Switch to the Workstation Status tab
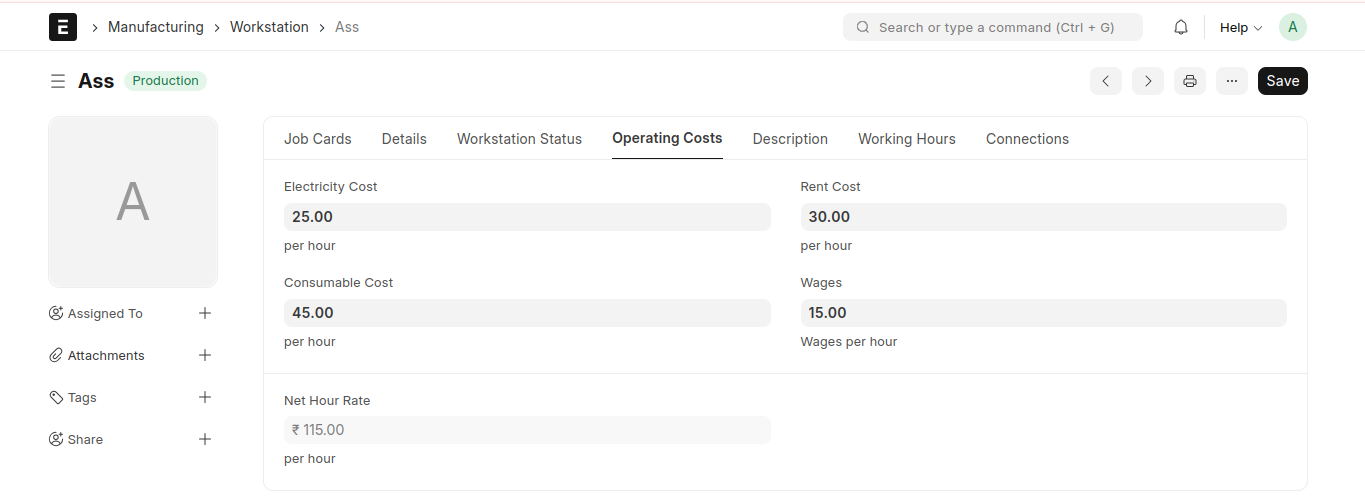Viewport: 1365px width, 496px height. [x=519, y=139]
